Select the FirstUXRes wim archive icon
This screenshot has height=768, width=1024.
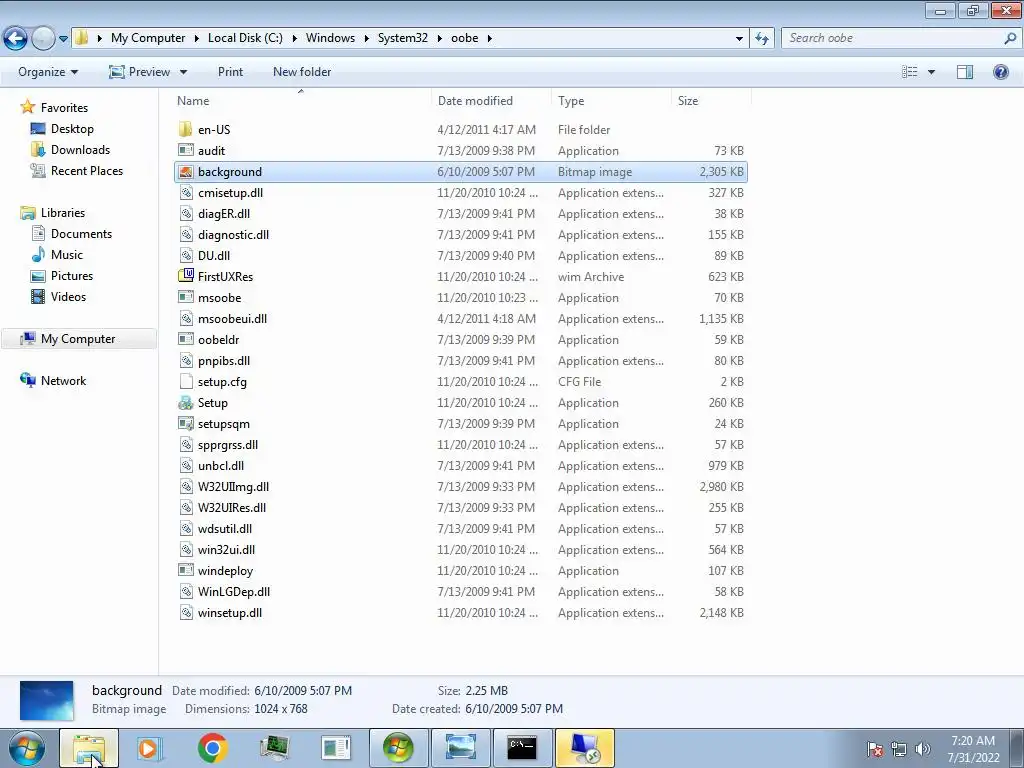[185, 276]
